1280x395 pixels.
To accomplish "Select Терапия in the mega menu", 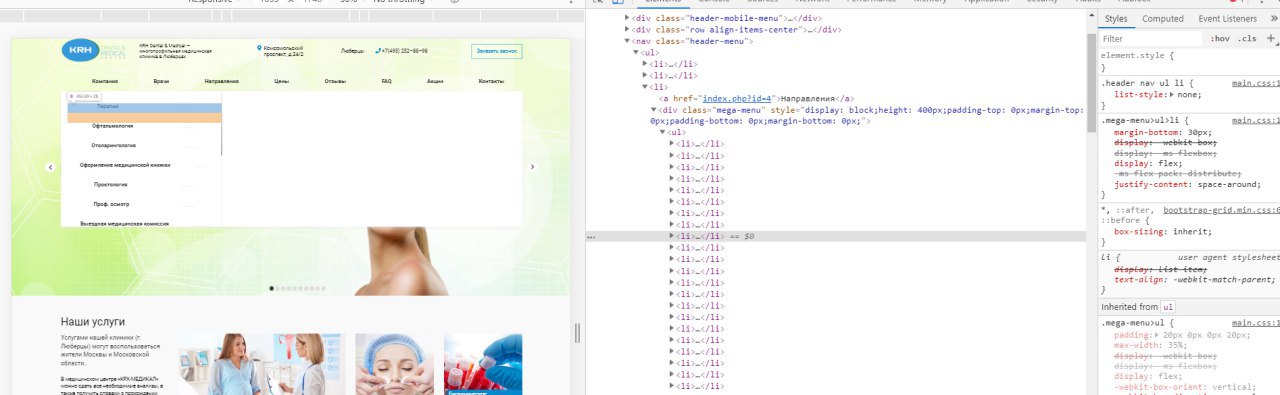I will pyautogui.click(x=107, y=106).
